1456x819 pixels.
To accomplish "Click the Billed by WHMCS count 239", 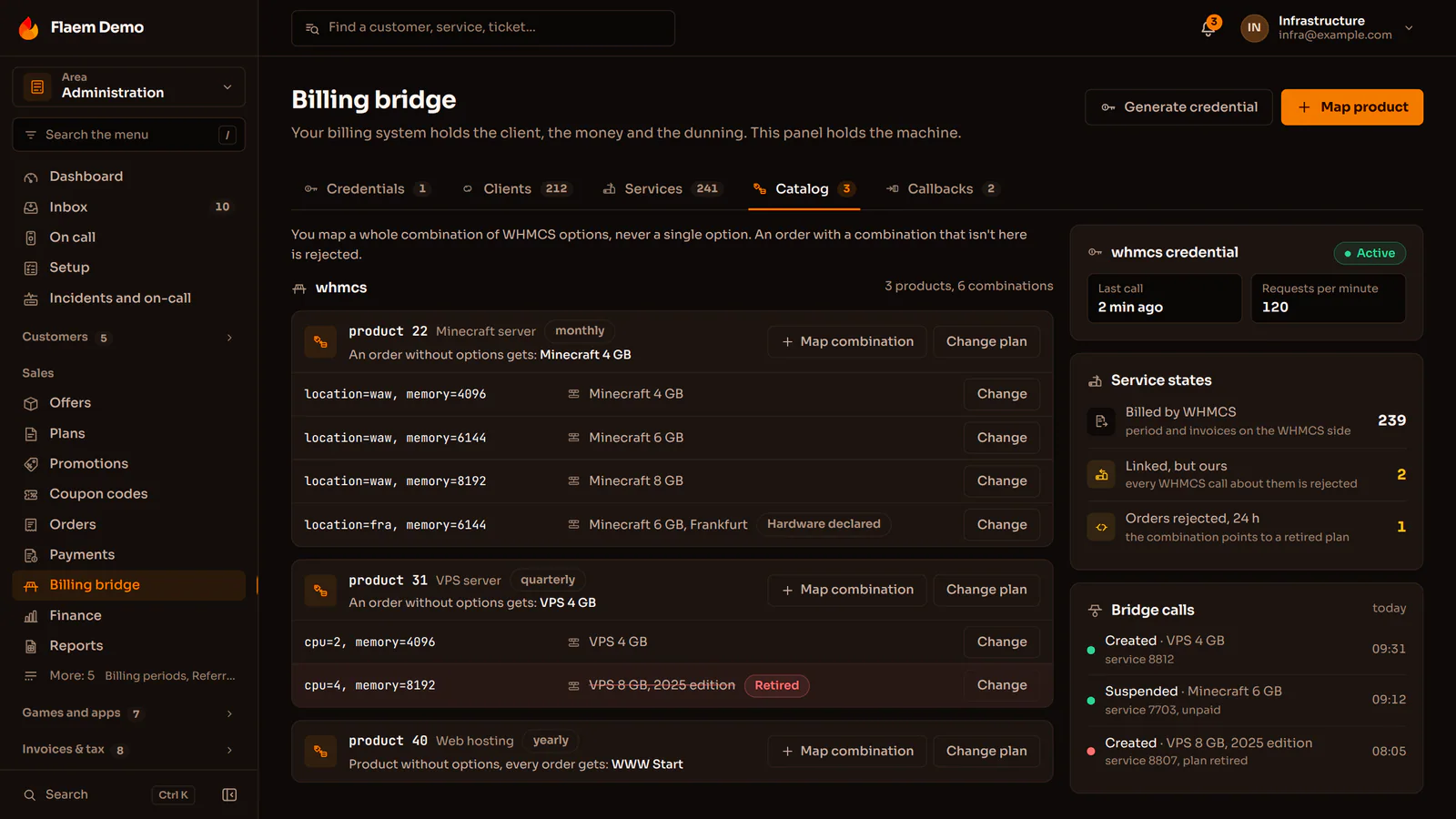I will [x=1391, y=420].
